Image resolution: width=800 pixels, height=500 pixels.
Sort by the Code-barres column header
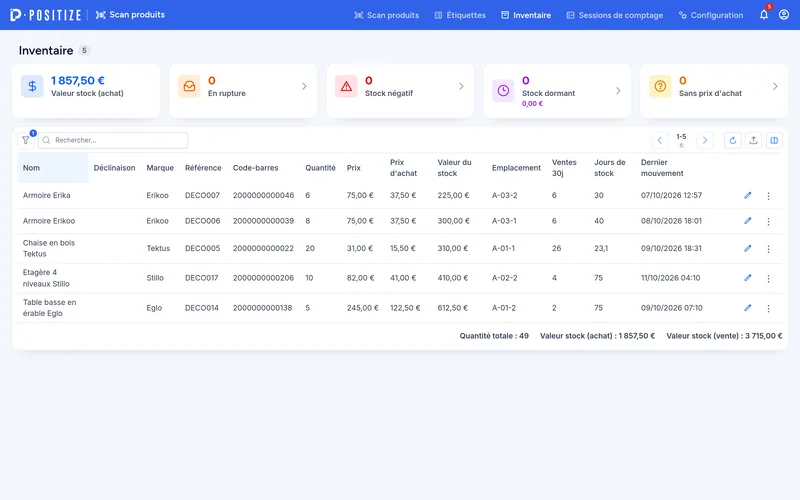click(256, 168)
